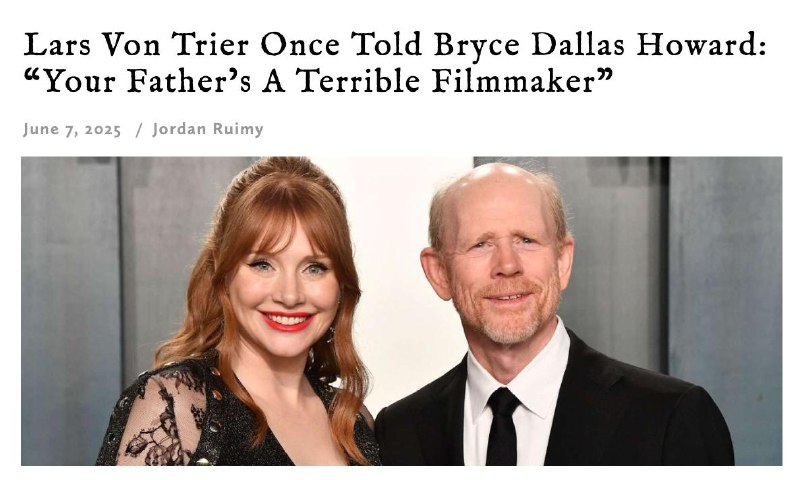This screenshot has width=800, height=480.
Task: Click the word 'Once Told' in headline
Action: click(x=341, y=44)
